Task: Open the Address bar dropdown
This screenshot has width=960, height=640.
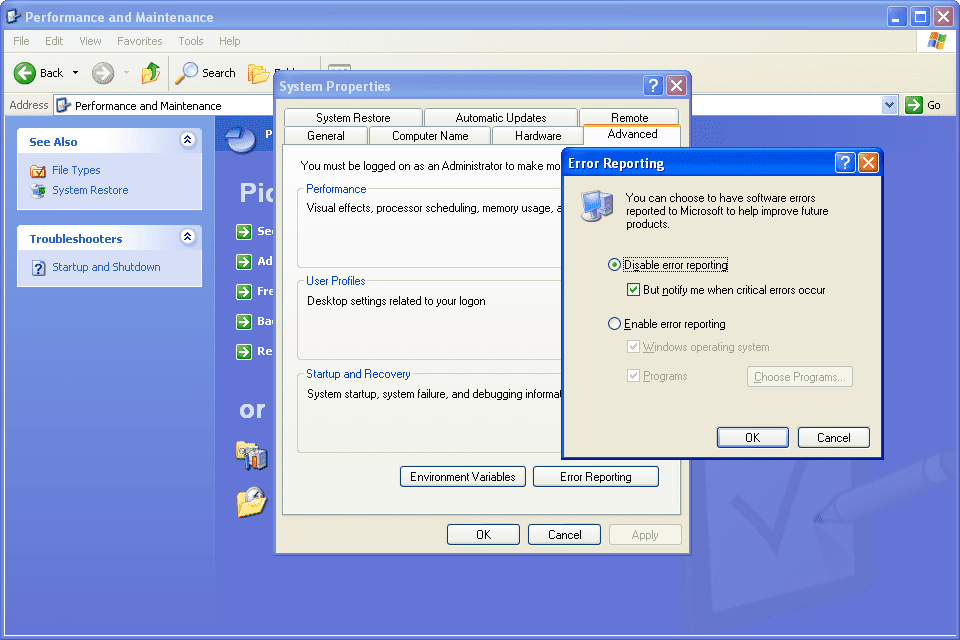Action: click(x=890, y=105)
